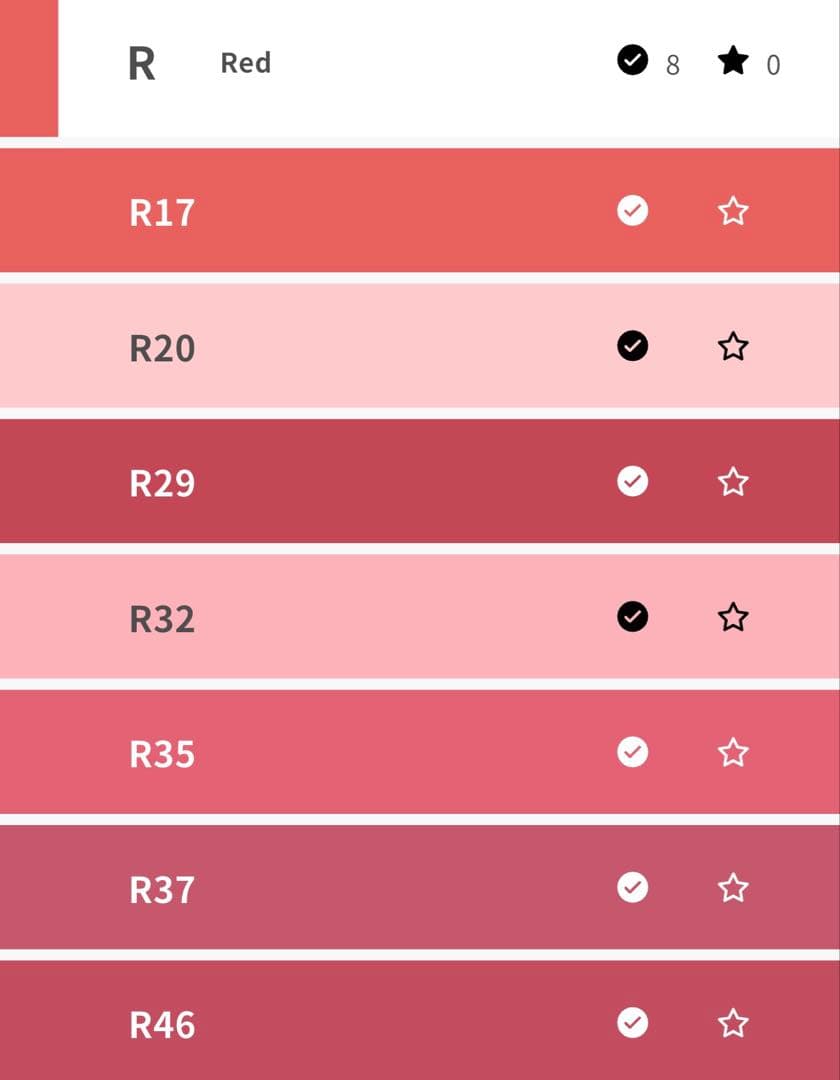Toggle the R35 owned checkmark
The height and width of the screenshot is (1080, 840).
point(632,751)
